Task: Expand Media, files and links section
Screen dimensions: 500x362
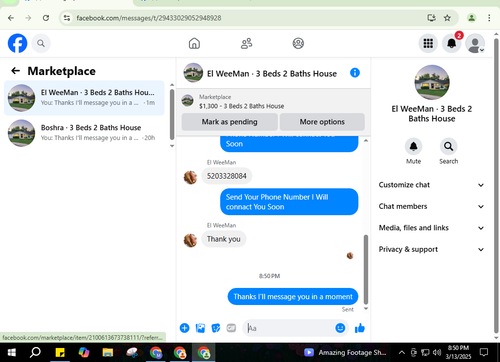Action: [x=431, y=228]
